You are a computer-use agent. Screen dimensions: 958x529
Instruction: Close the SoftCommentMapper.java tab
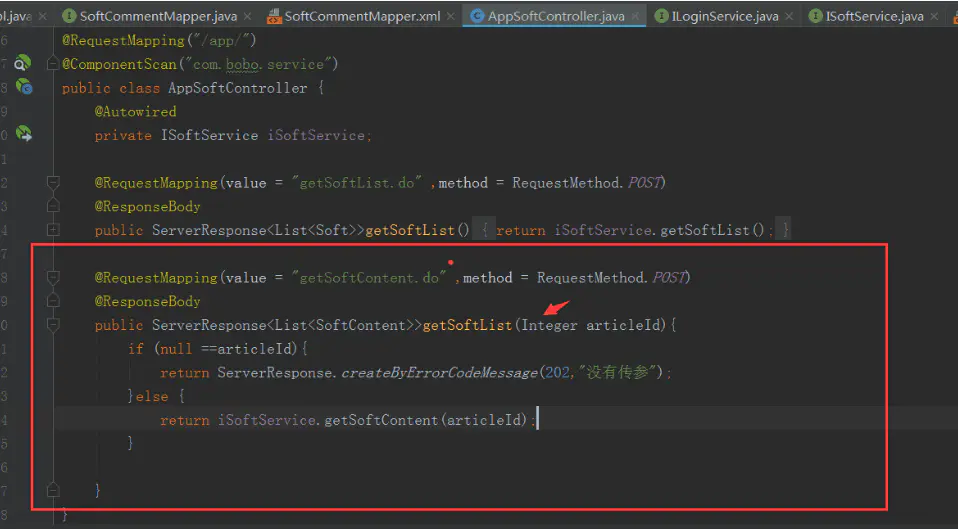pyautogui.click(x=247, y=16)
